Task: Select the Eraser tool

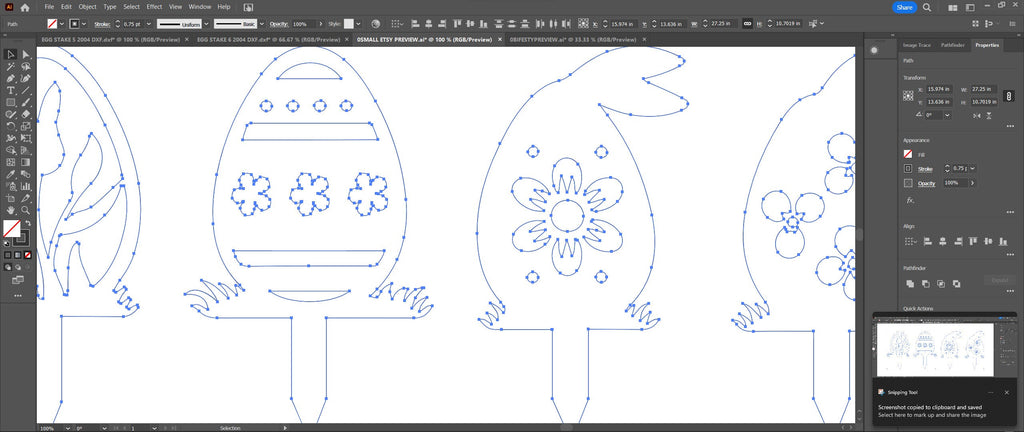Action: (x=26, y=114)
